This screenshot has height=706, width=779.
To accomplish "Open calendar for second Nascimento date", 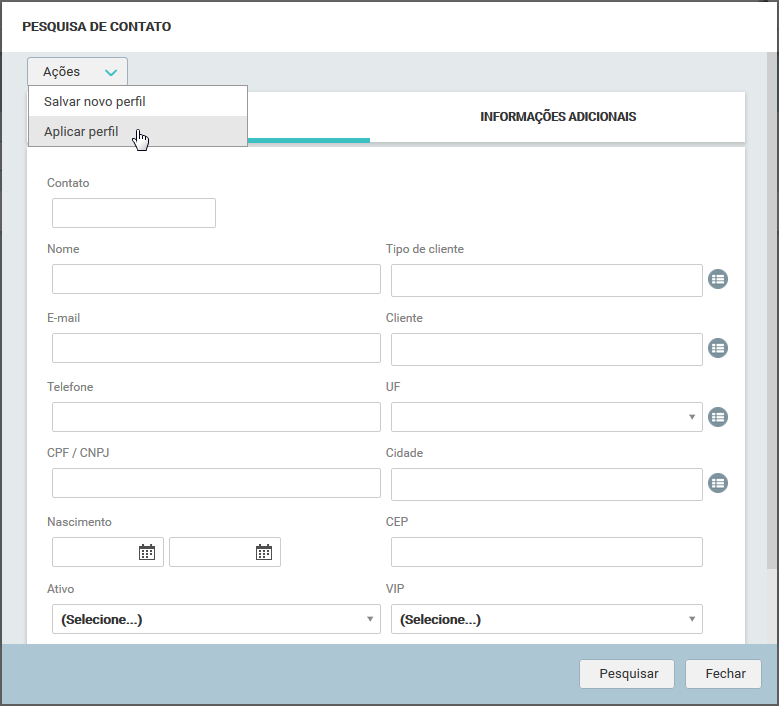I will [264, 552].
